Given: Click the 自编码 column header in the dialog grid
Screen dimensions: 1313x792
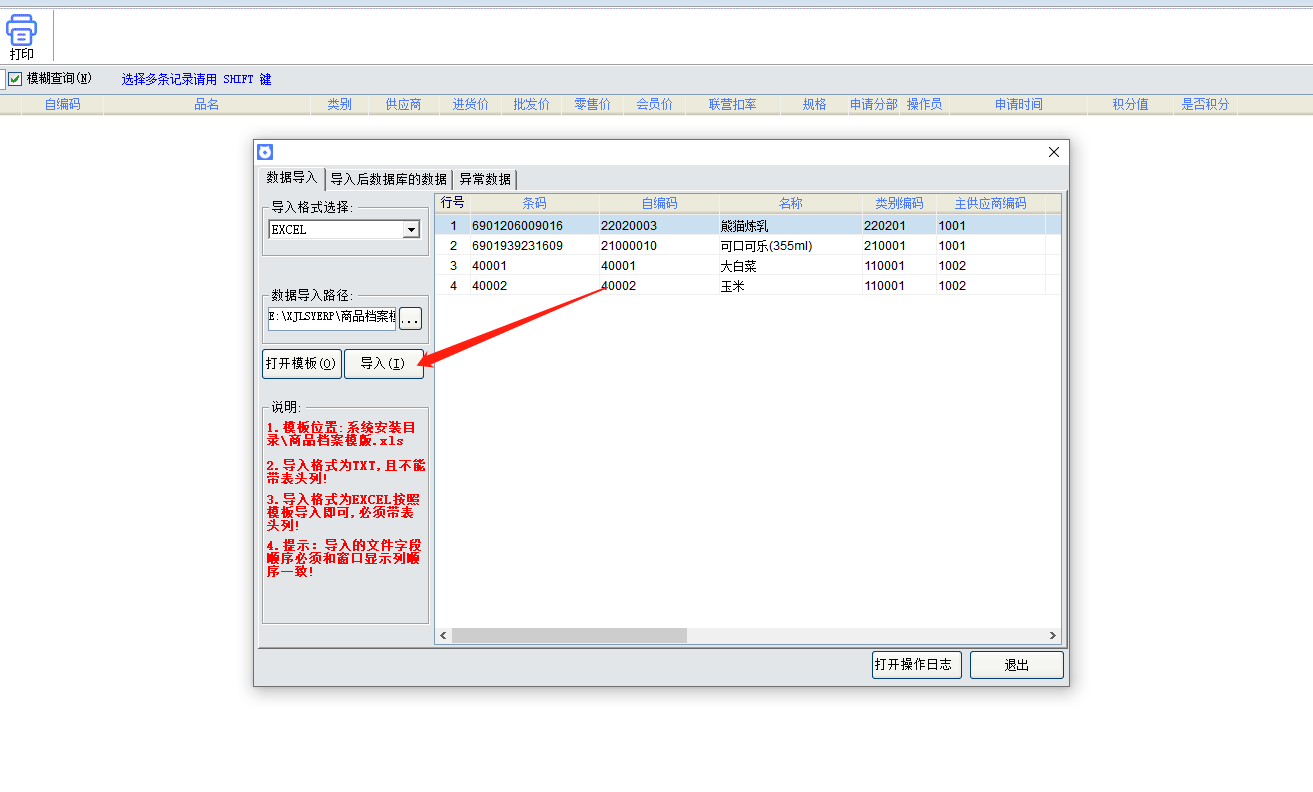Looking at the screenshot, I should [x=659, y=203].
